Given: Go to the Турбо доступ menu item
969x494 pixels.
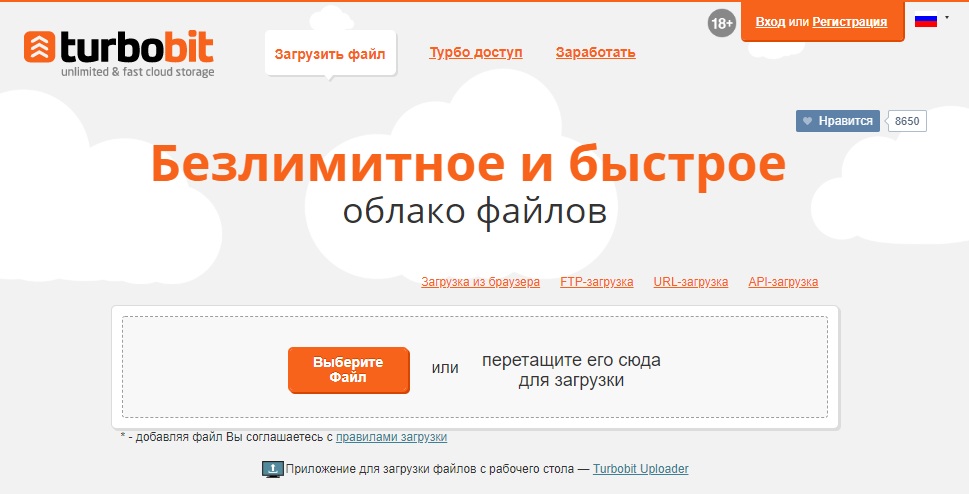Looking at the screenshot, I should click(476, 53).
